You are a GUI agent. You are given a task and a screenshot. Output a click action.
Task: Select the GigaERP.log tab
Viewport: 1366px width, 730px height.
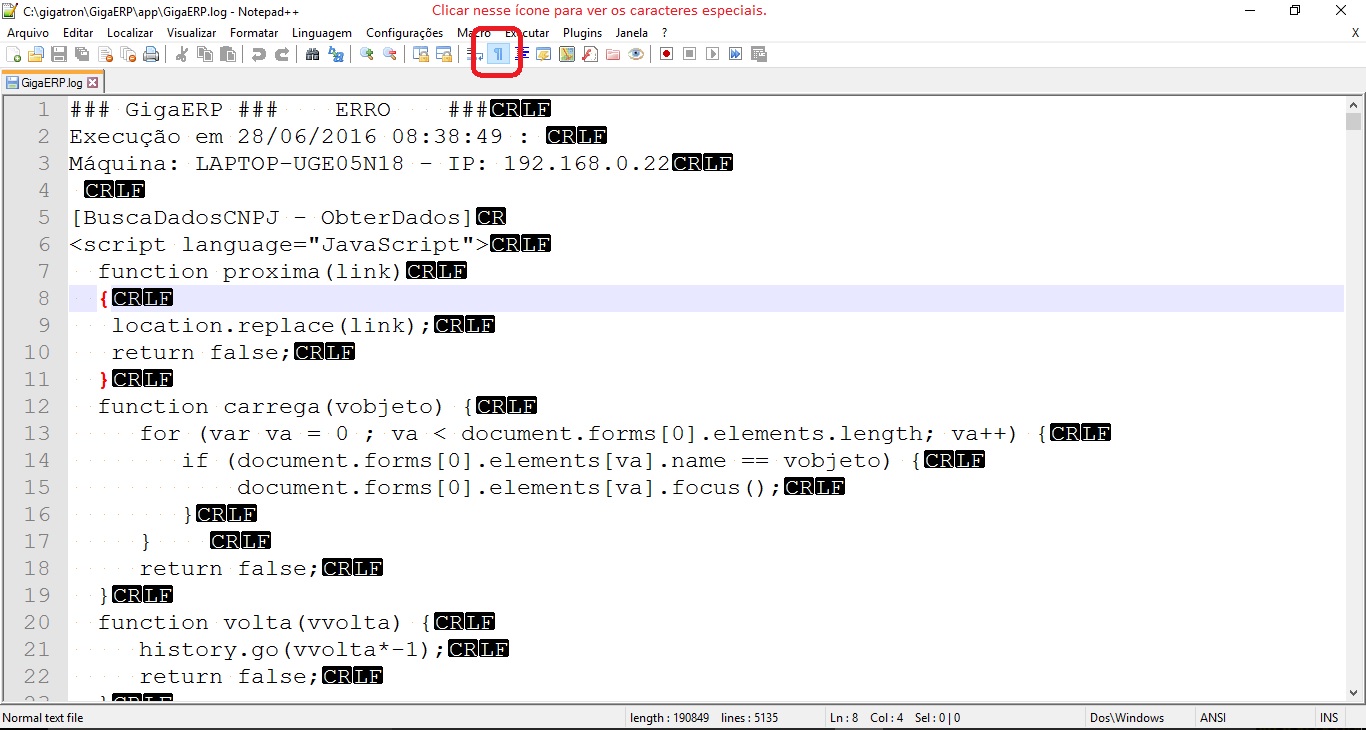51,83
